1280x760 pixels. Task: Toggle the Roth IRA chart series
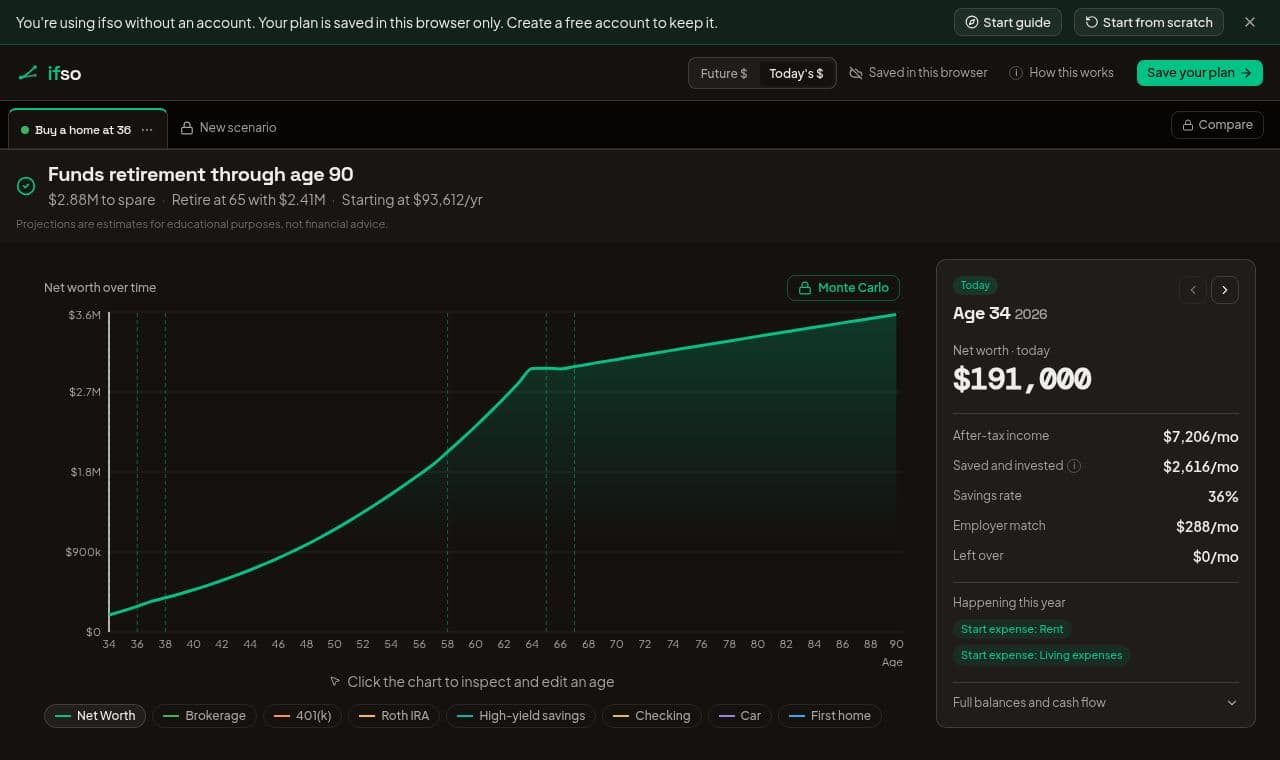pos(394,716)
